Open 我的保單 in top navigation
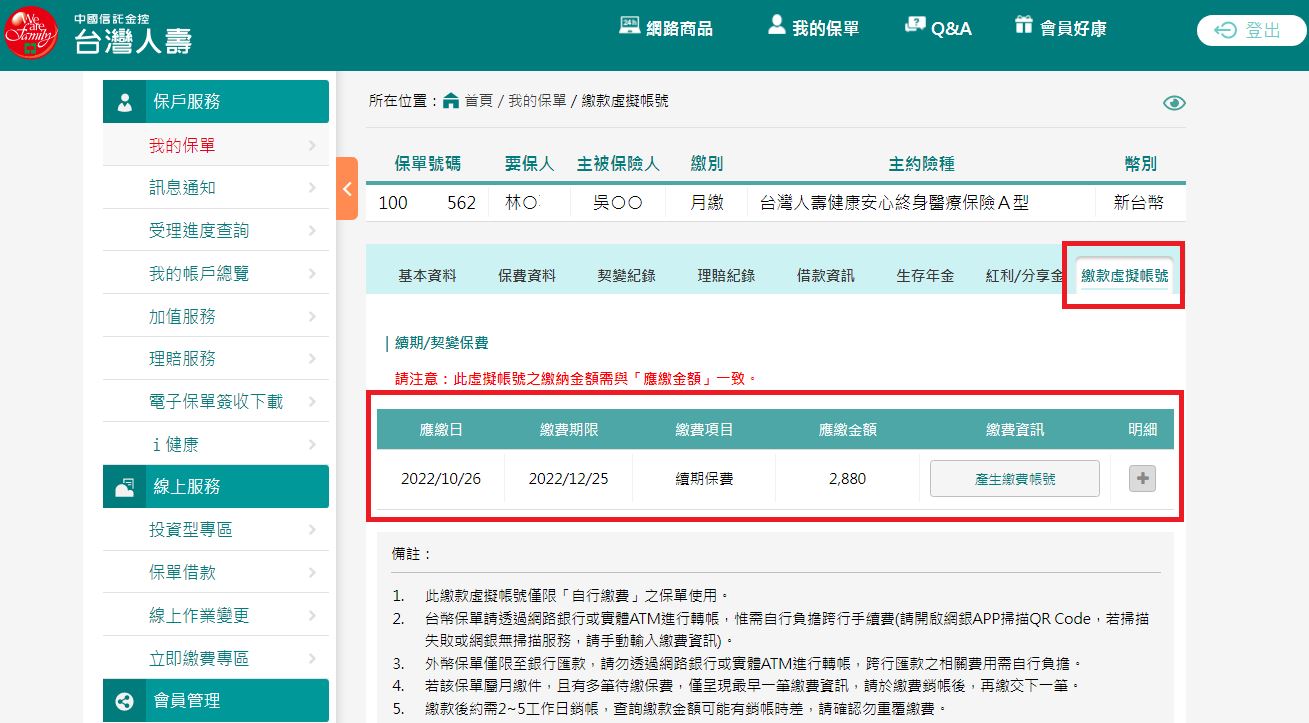 pyautogui.click(x=813, y=28)
